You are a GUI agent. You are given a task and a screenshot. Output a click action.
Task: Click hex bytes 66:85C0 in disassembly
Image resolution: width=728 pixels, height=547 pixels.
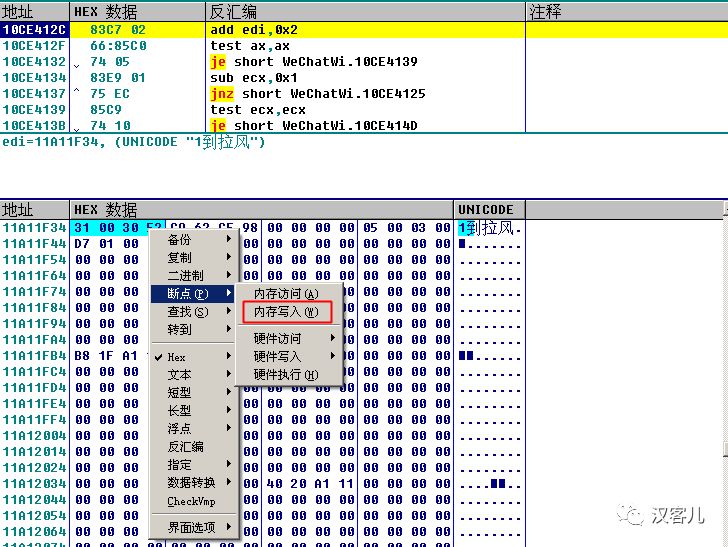tap(118, 46)
